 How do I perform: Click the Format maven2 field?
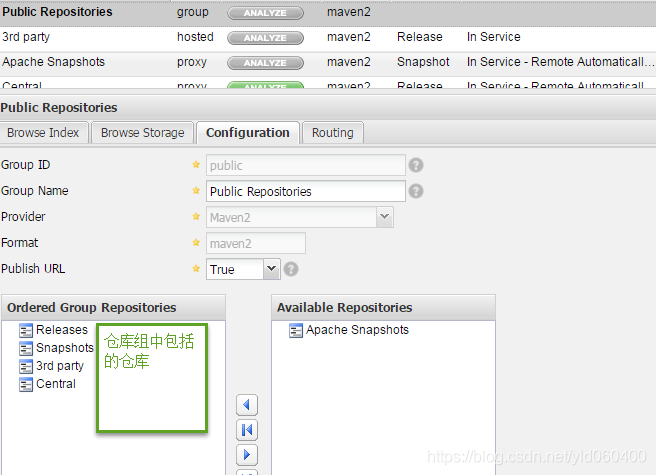(256, 243)
